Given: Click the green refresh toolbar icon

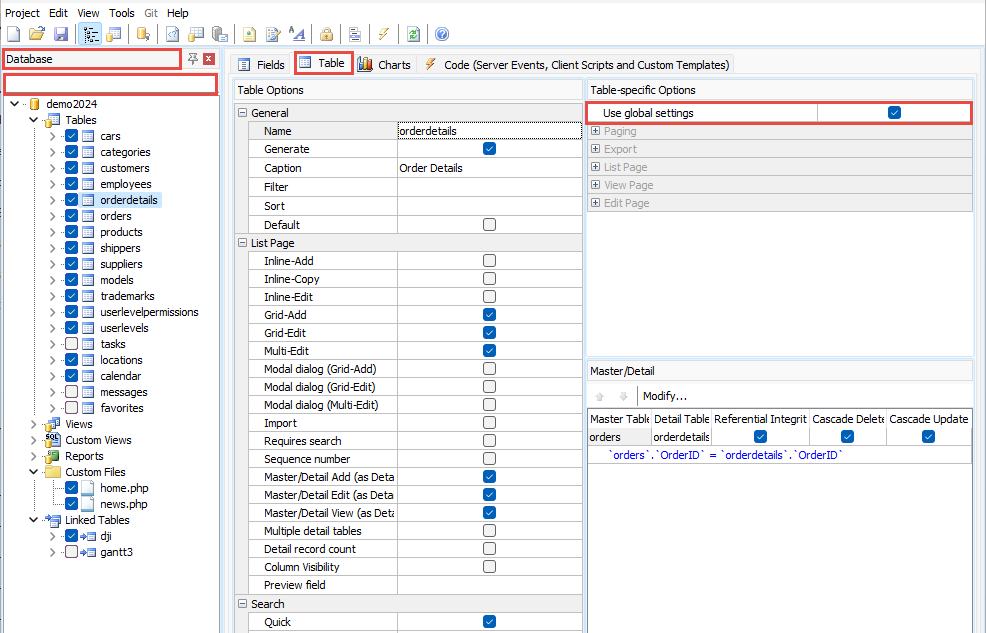Looking at the screenshot, I should point(413,35).
